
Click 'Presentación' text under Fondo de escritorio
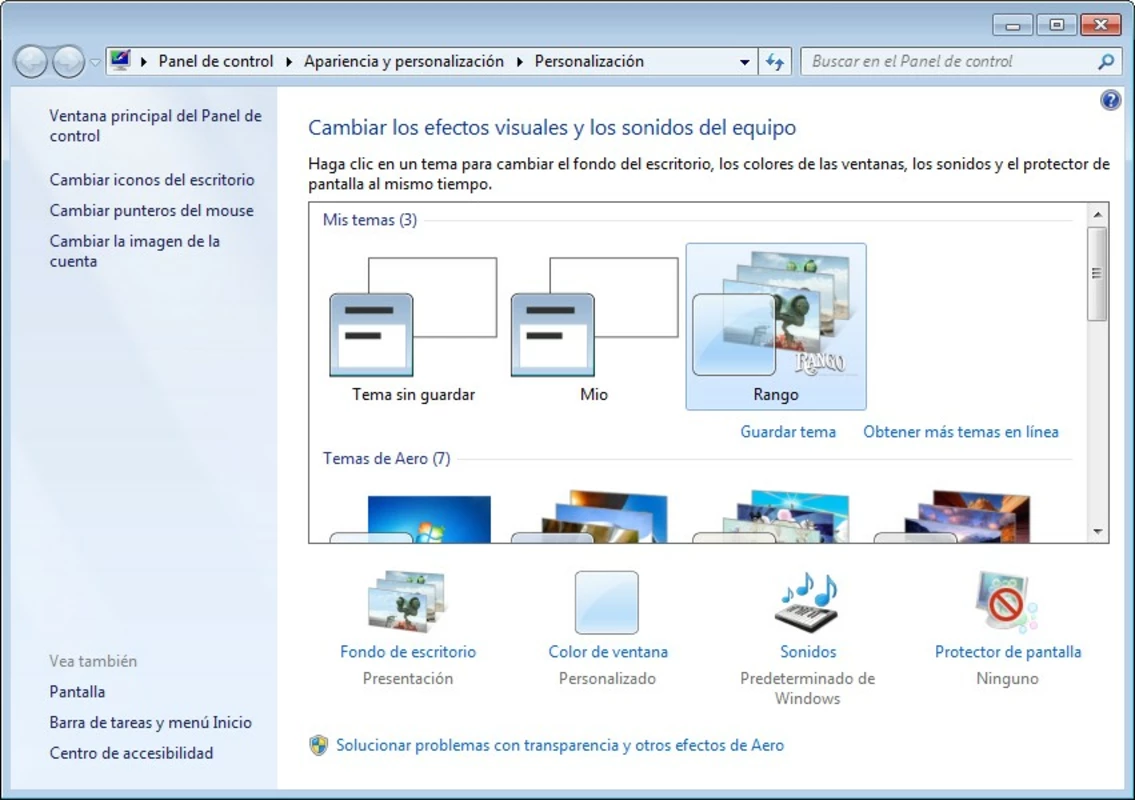pos(408,678)
